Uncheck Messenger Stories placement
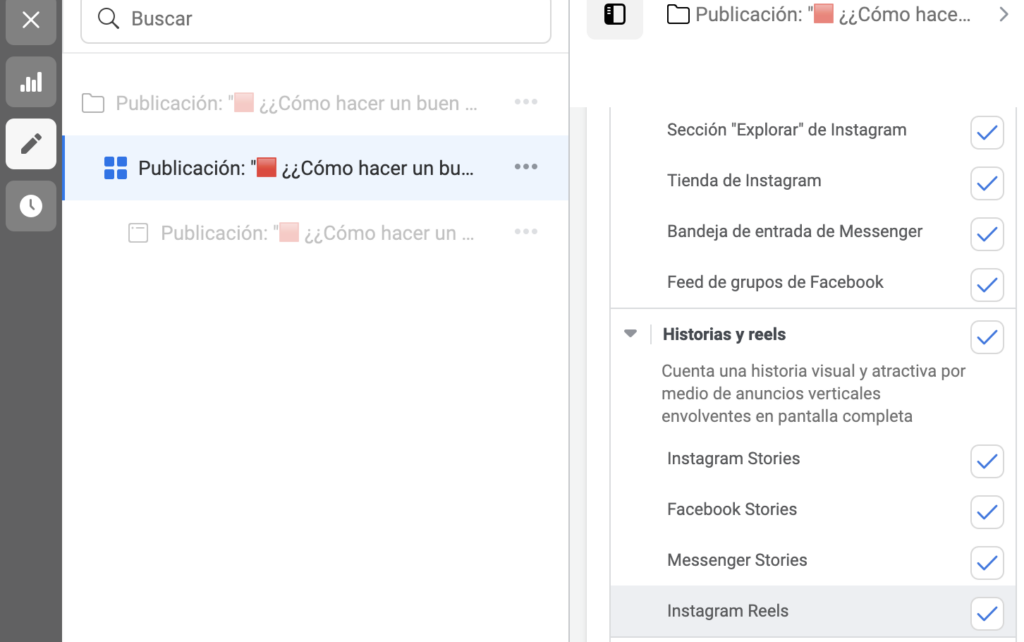This screenshot has height=642, width=1024. (x=987, y=563)
